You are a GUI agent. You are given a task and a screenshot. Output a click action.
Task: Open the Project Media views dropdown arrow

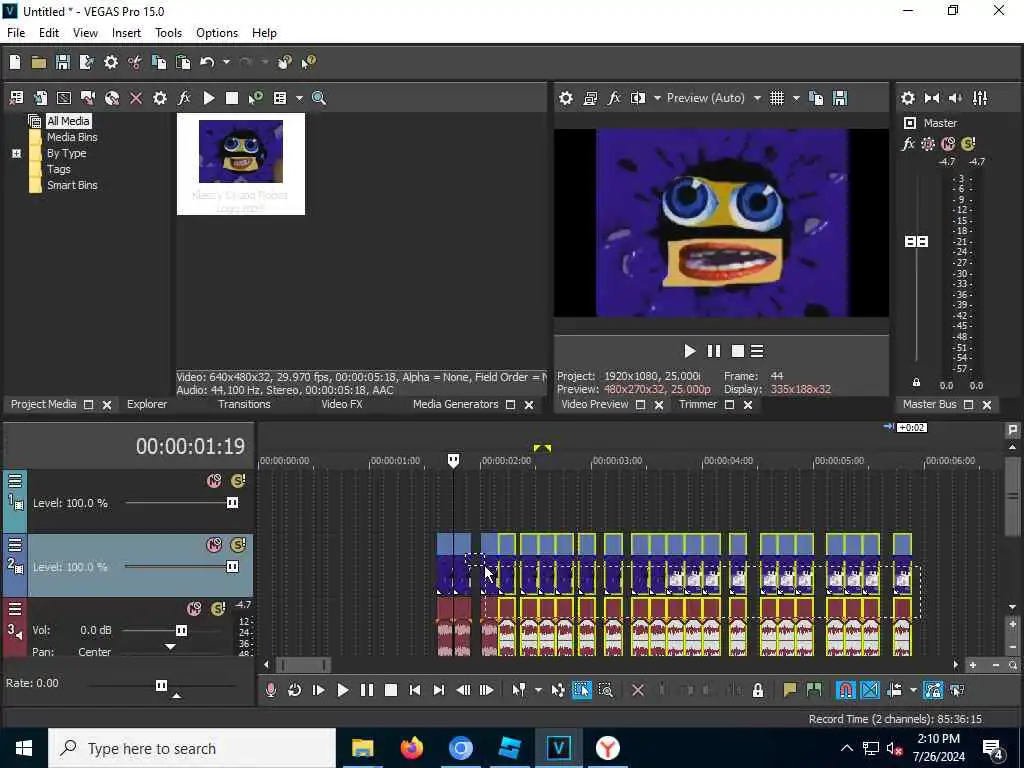pyautogui.click(x=299, y=98)
